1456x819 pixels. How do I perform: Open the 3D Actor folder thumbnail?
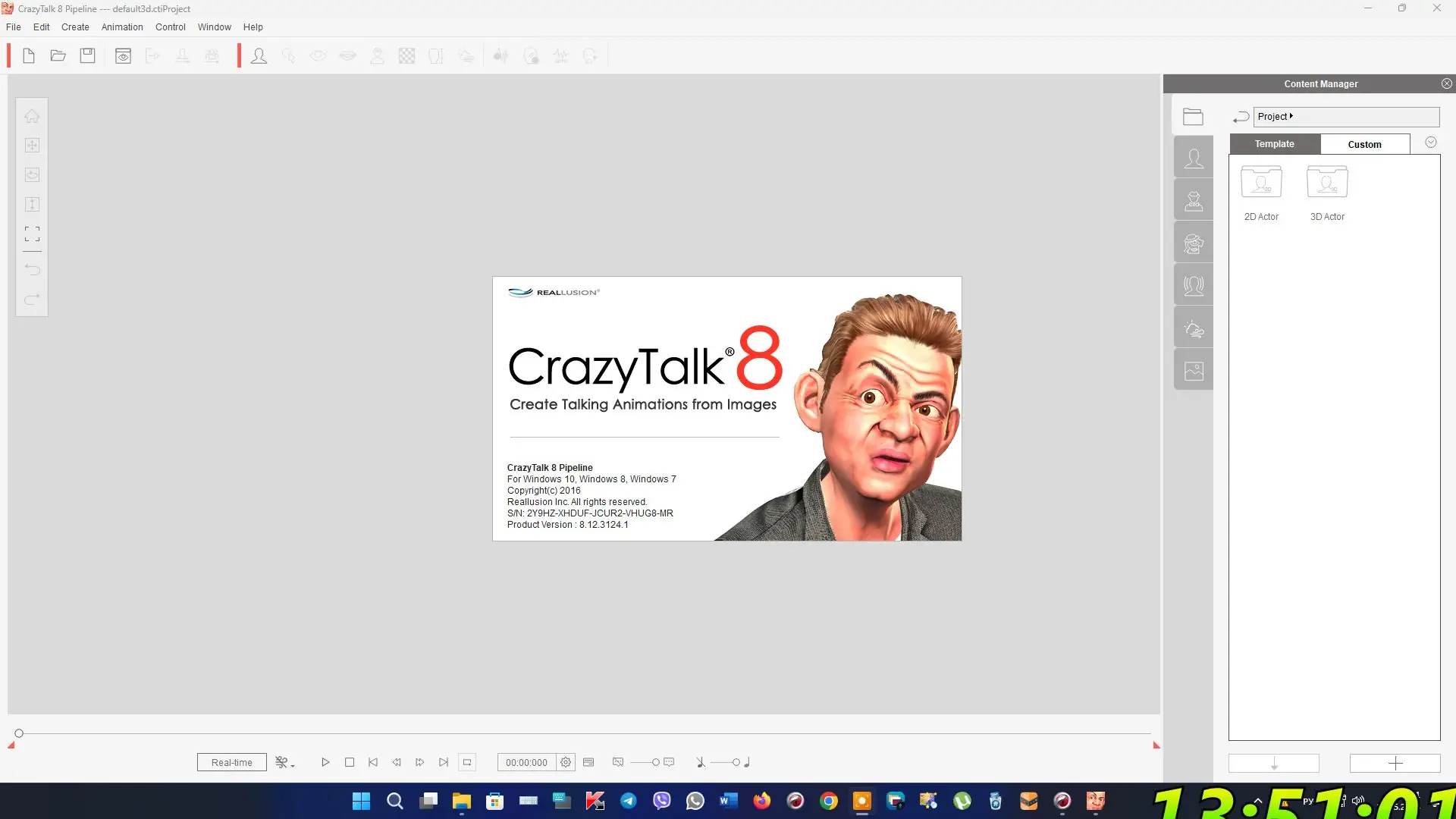pos(1327,182)
